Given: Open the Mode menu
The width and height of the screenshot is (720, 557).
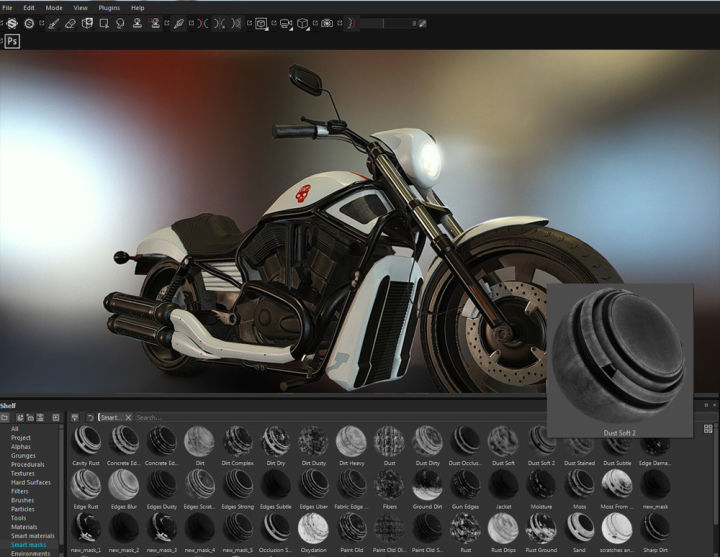Looking at the screenshot, I should point(53,7).
